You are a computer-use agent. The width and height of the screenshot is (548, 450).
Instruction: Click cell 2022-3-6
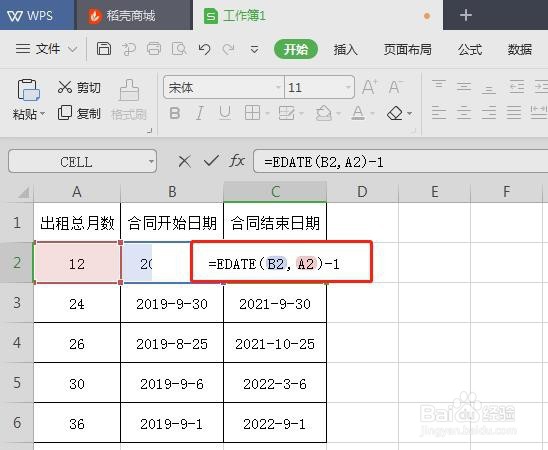pos(275,384)
